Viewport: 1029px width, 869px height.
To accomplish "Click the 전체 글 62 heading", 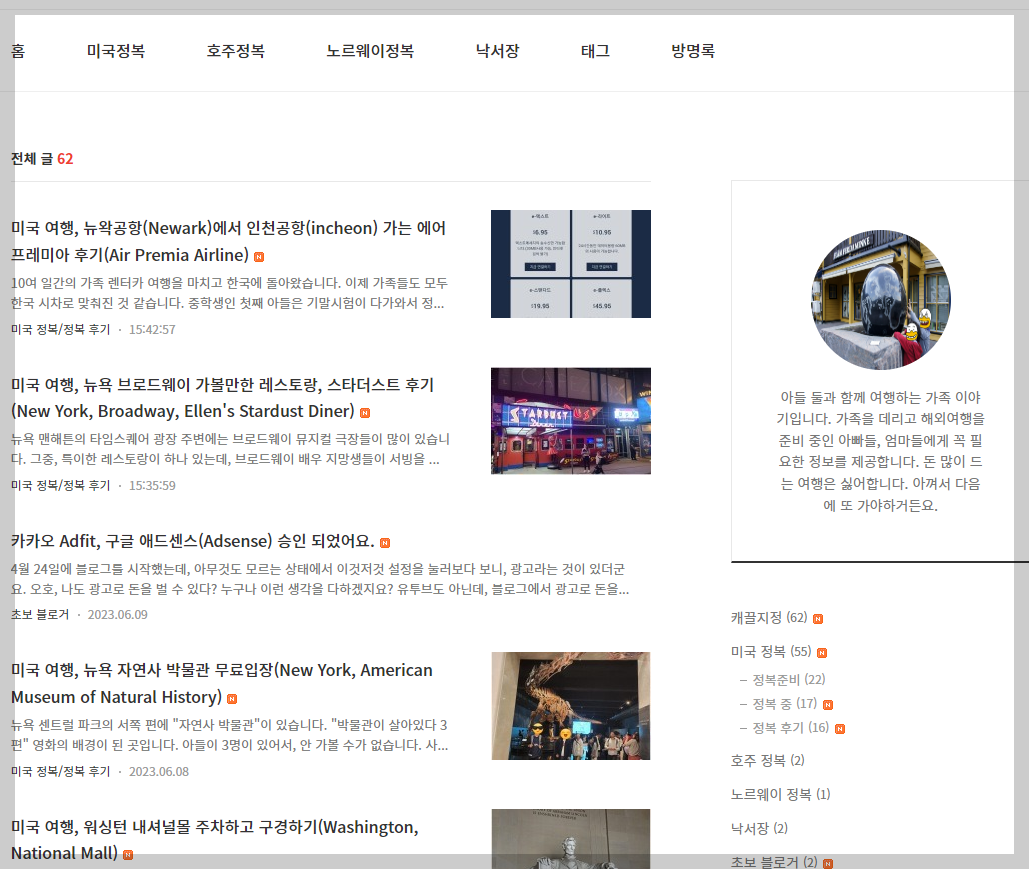I will click(x=42, y=159).
